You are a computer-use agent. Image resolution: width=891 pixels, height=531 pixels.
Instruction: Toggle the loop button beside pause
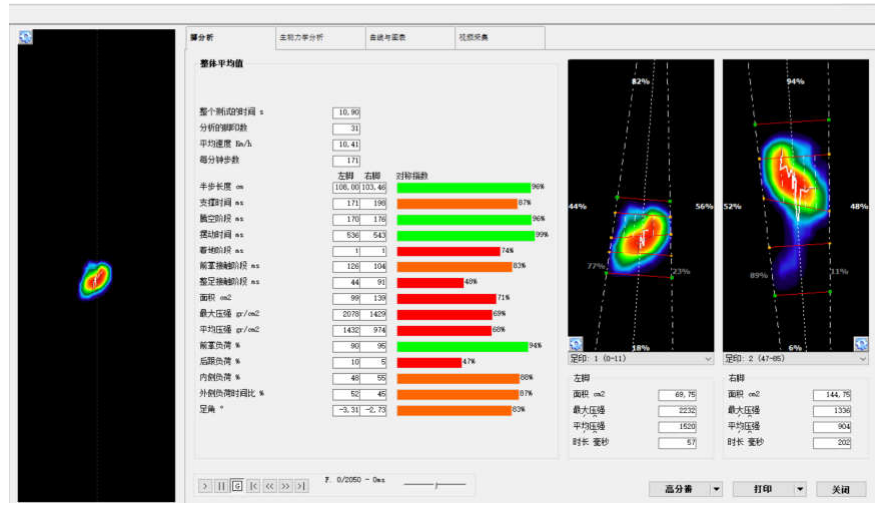(x=237, y=486)
